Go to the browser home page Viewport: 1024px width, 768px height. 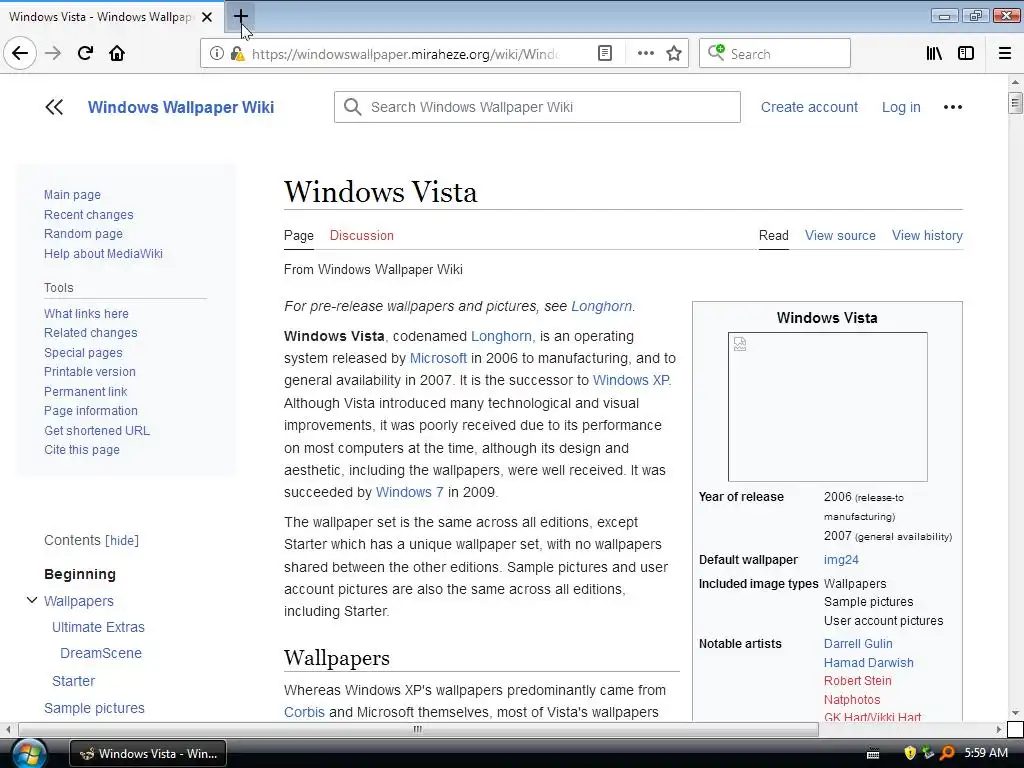(x=117, y=54)
